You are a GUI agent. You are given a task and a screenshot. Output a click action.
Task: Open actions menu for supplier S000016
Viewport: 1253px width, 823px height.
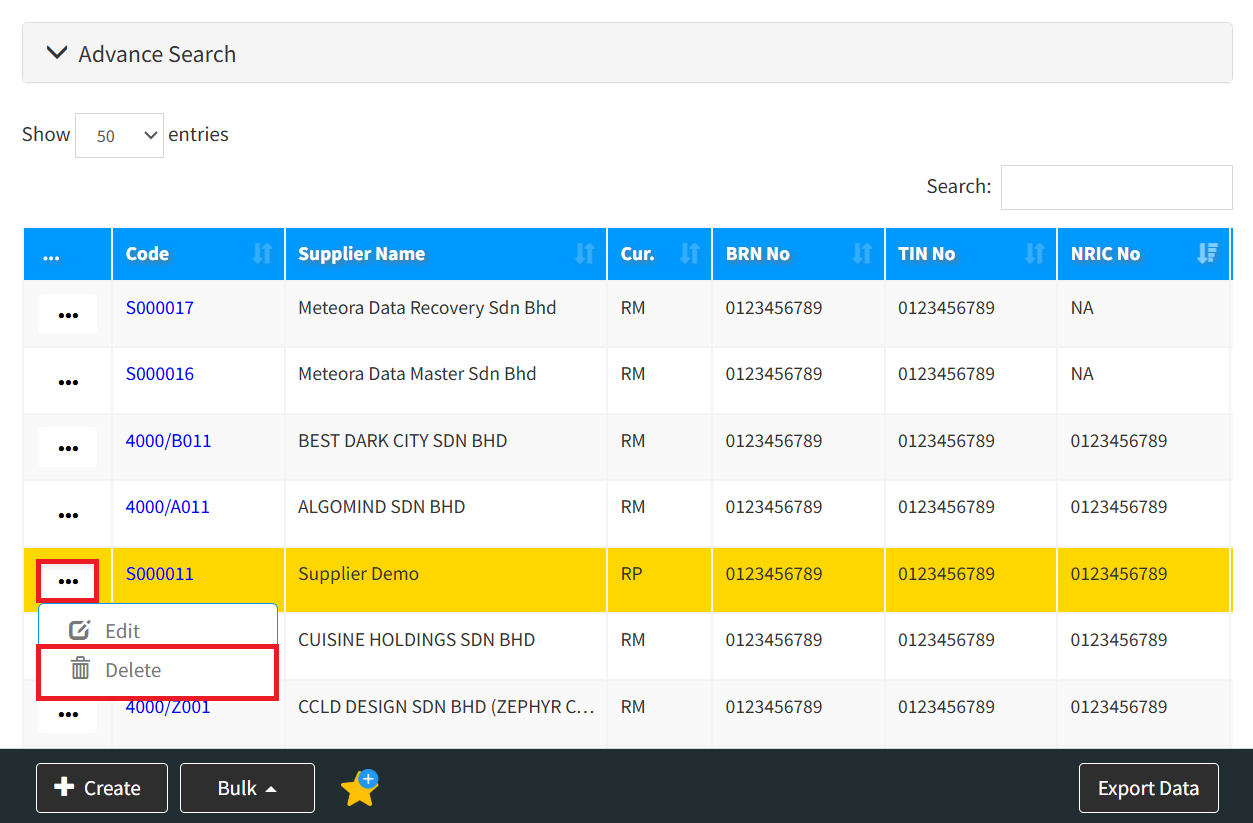(68, 382)
